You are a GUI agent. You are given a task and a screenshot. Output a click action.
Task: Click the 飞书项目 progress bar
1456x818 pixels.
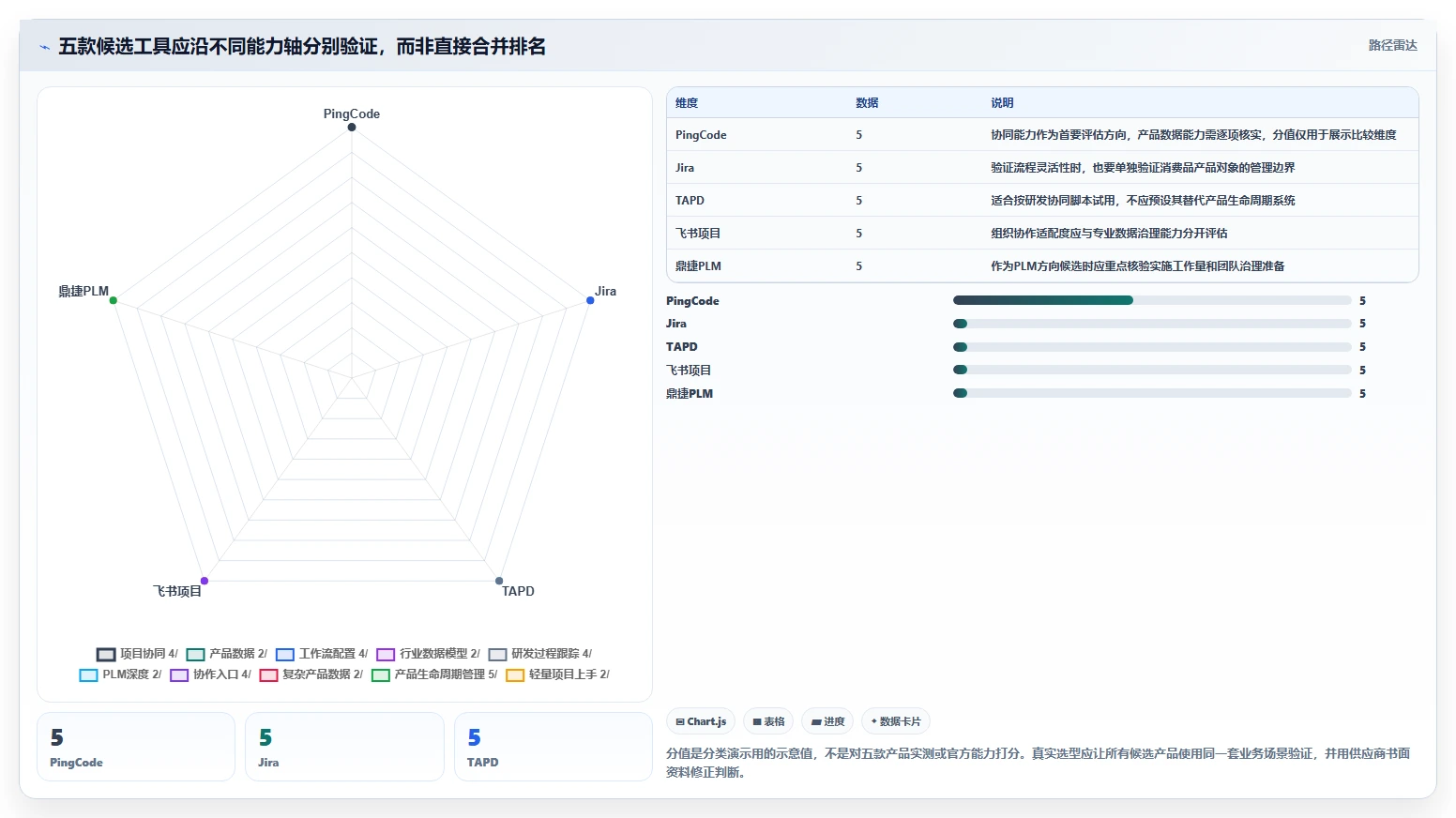[x=1152, y=370]
